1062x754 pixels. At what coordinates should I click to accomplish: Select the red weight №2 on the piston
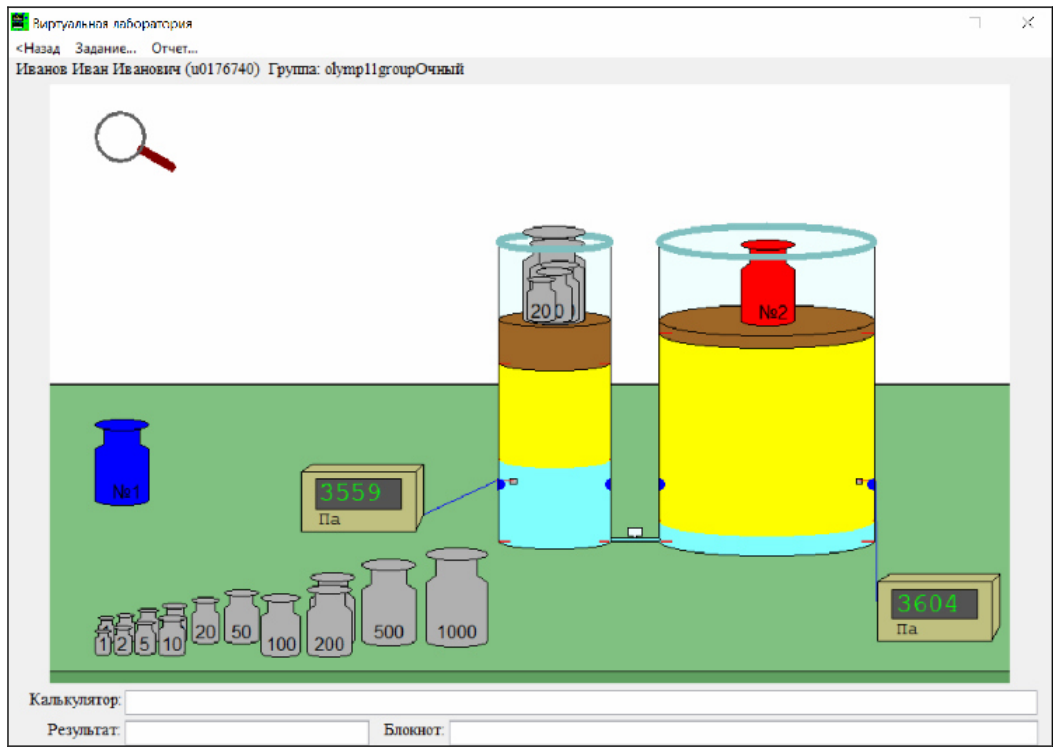767,282
